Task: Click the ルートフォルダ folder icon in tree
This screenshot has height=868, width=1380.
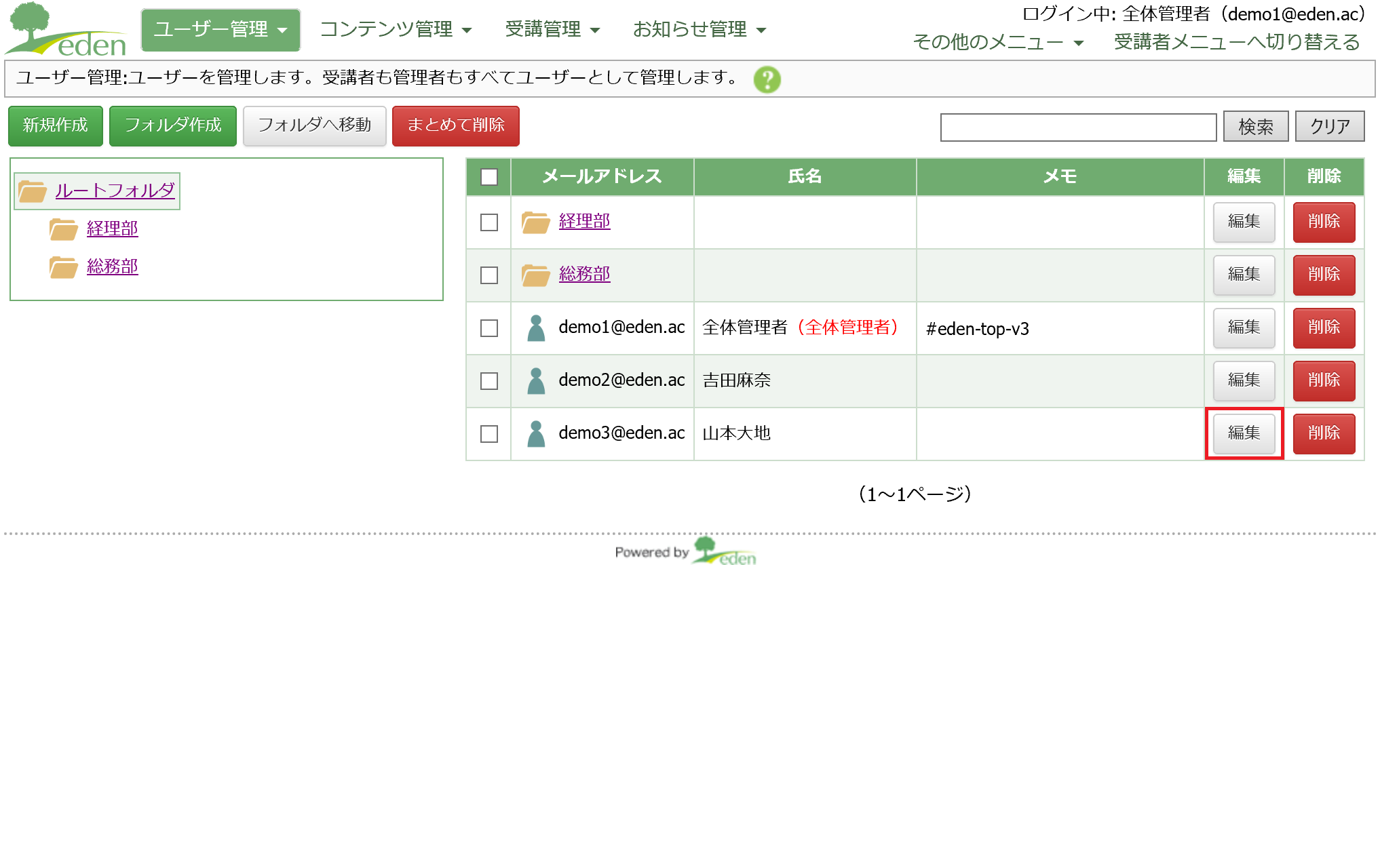Action: click(32, 191)
